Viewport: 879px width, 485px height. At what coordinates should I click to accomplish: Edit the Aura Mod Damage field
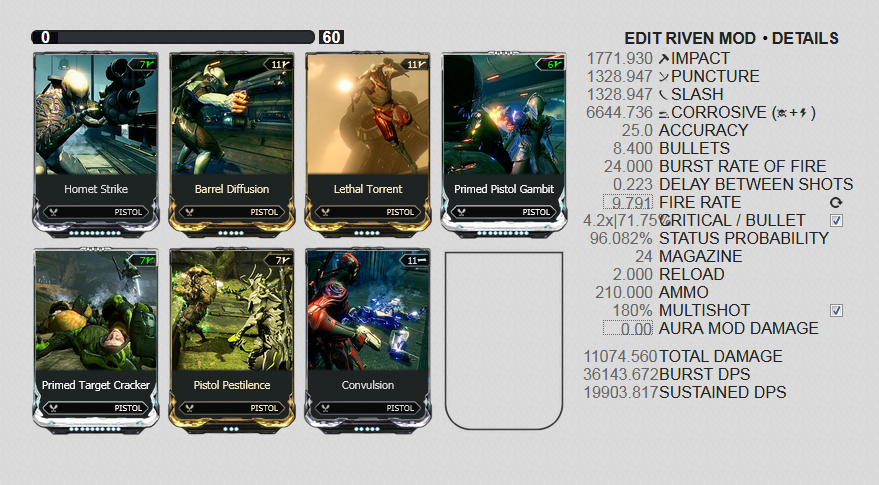pyautogui.click(x=628, y=328)
